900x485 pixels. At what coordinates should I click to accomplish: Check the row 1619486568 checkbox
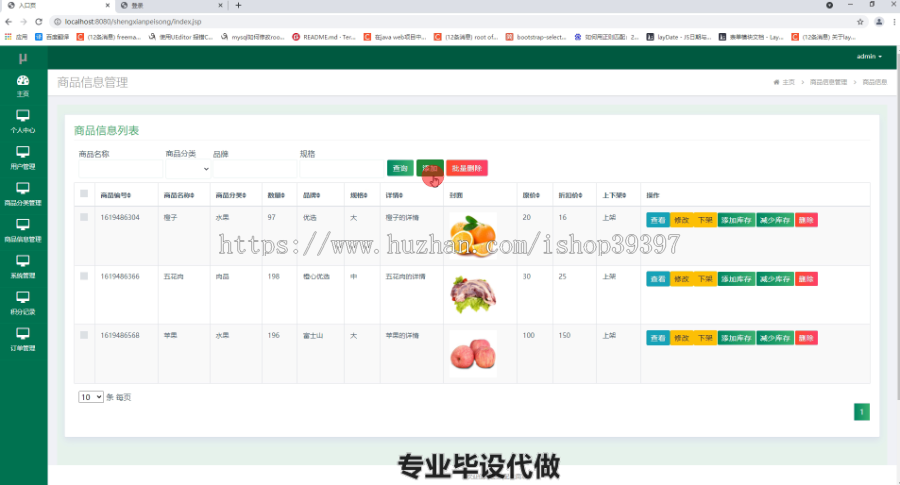[84, 335]
